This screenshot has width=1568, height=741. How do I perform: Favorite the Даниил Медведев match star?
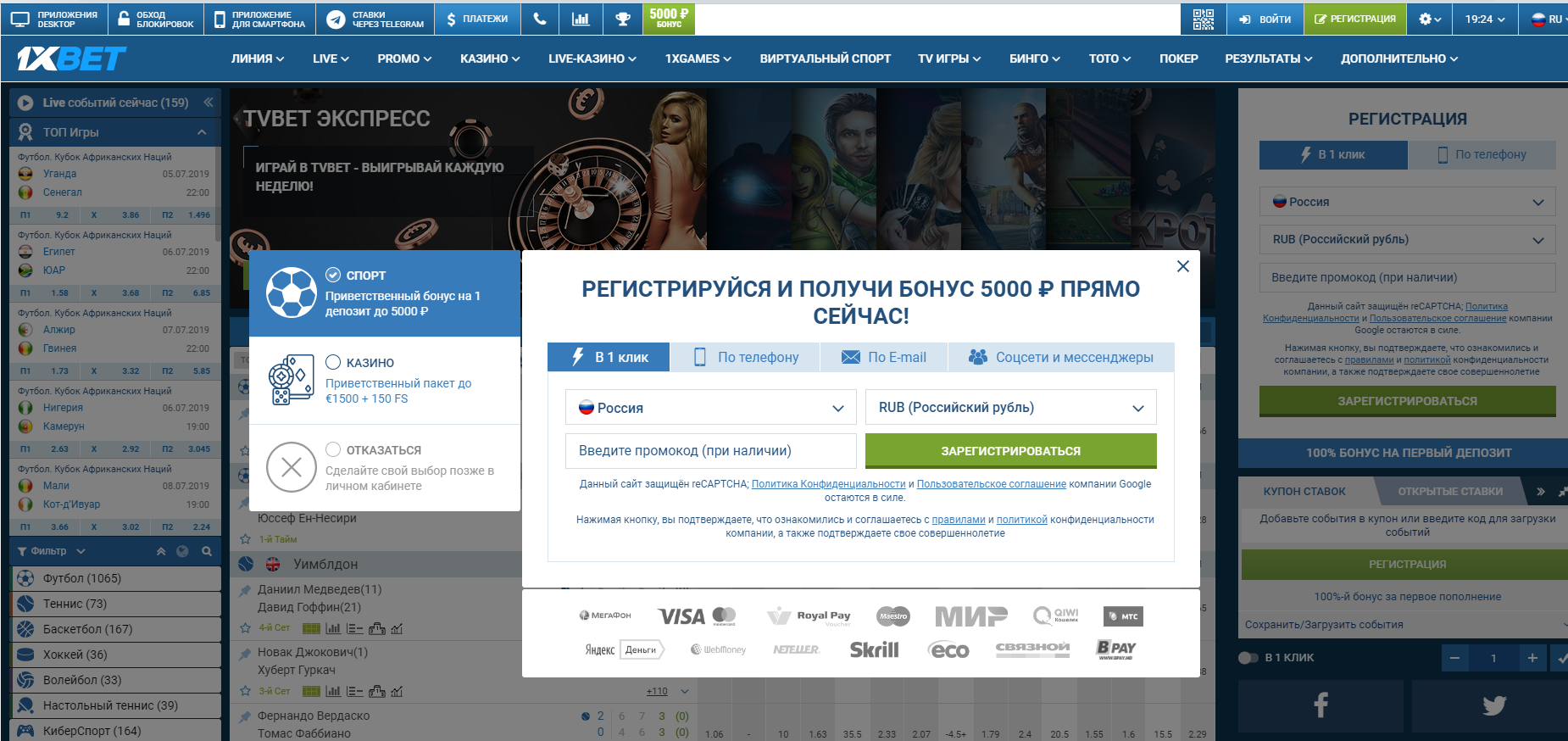point(245,628)
